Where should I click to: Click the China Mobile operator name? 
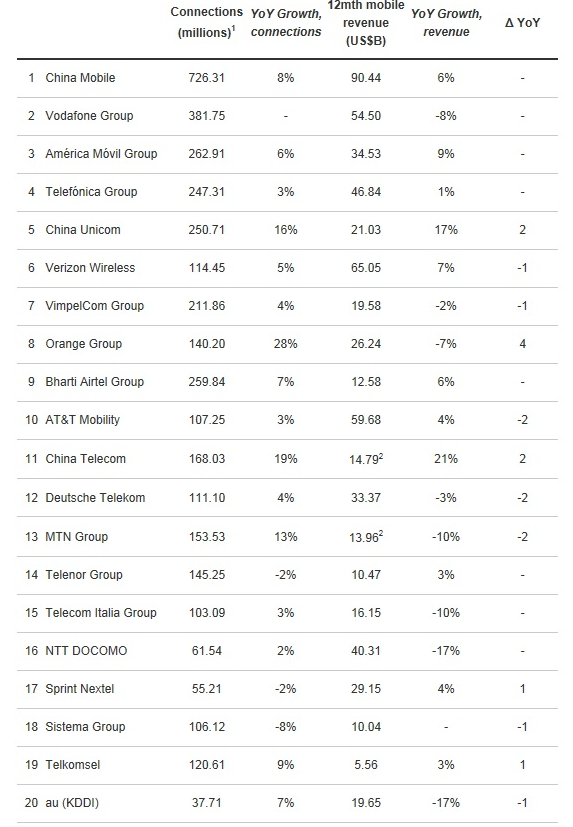pyautogui.click(x=80, y=78)
